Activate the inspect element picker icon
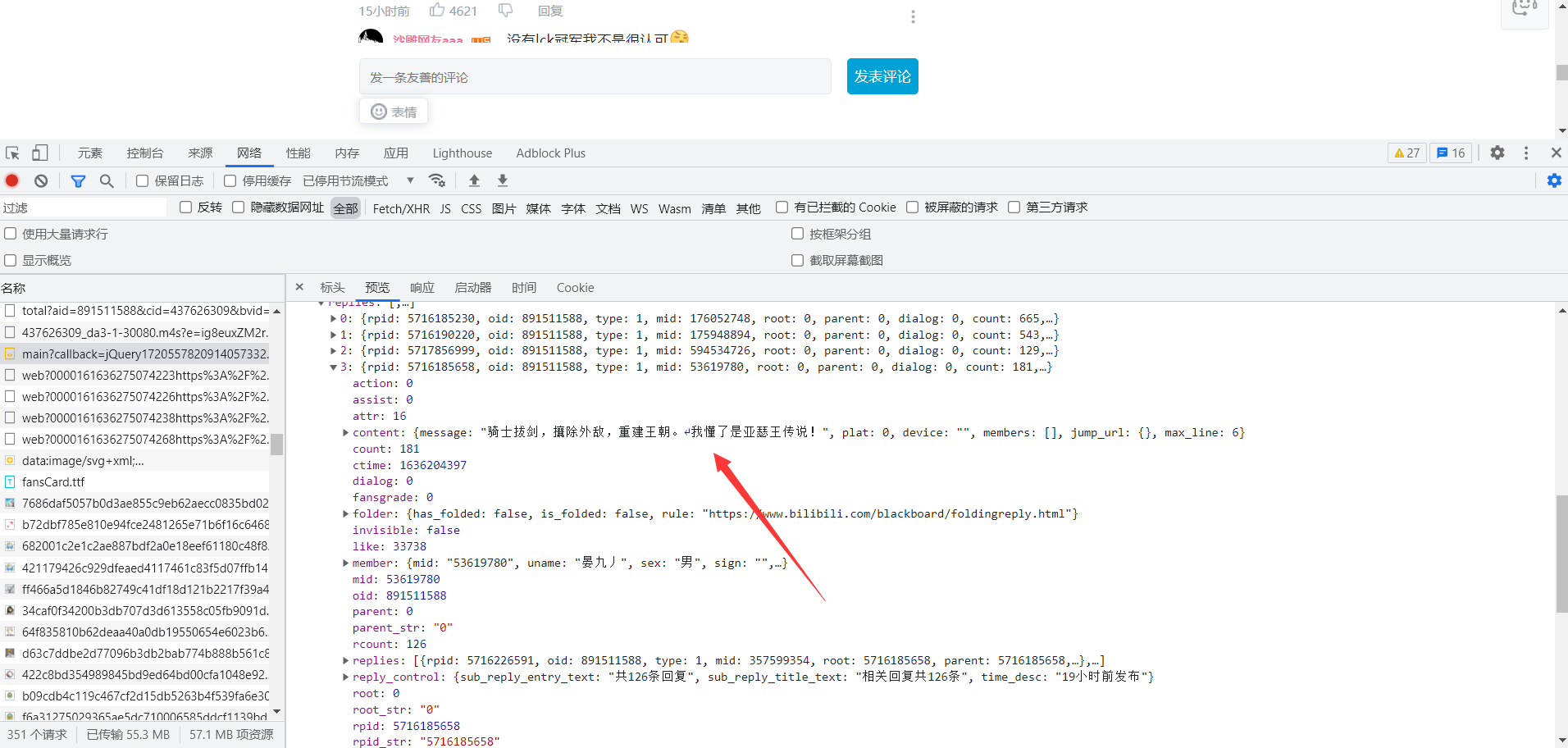This screenshot has width=1568, height=748. point(12,153)
